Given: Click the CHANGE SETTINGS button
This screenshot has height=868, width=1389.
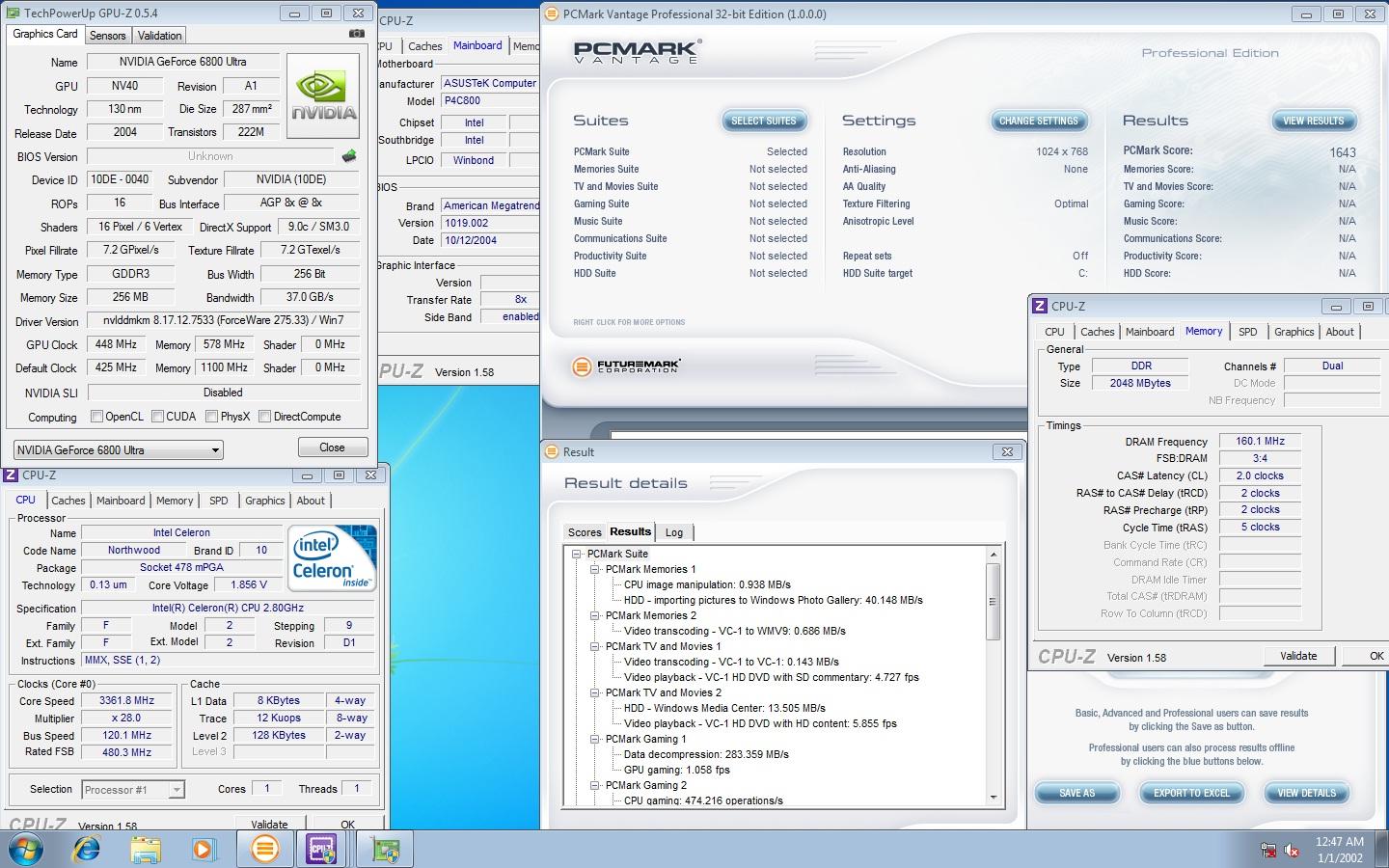Looking at the screenshot, I should coord(1038,121).
